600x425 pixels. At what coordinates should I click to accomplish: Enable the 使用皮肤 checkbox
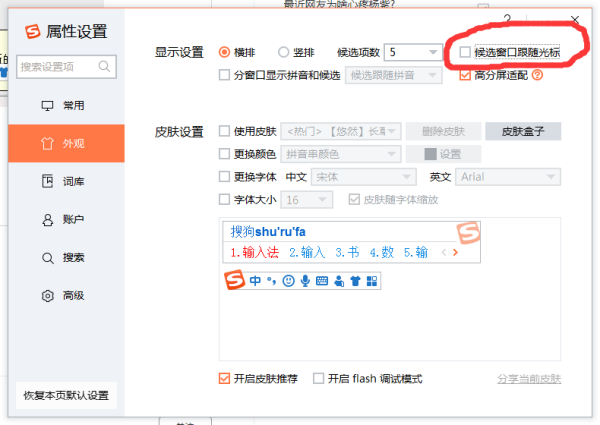coord(224,131)
